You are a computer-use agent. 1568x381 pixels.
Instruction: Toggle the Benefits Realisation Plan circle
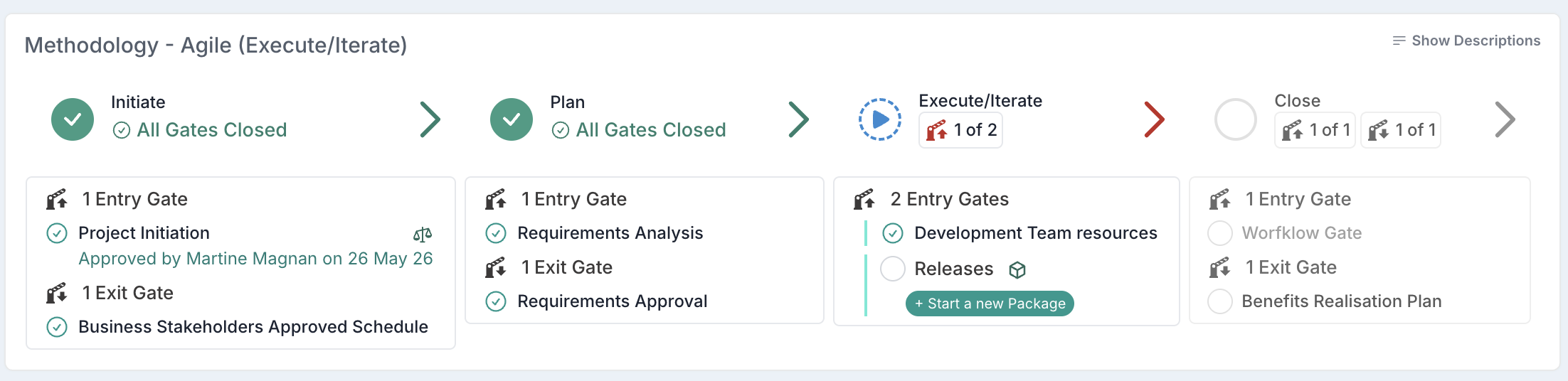pos(1220,301)
